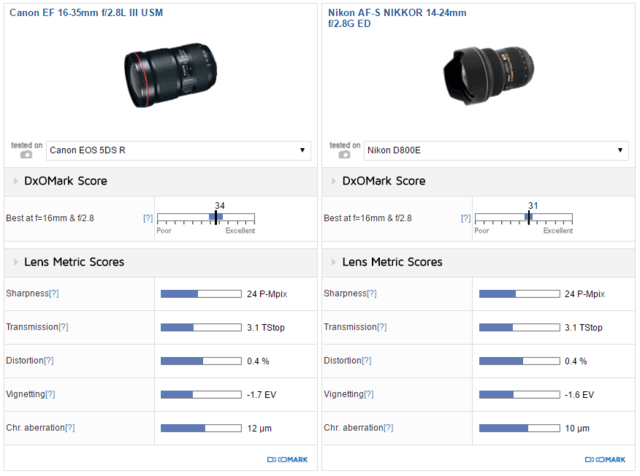Open the Nikon D800E camera dropdown
The width and height of the screenshot is (640, 476).
tap(496, 151)
